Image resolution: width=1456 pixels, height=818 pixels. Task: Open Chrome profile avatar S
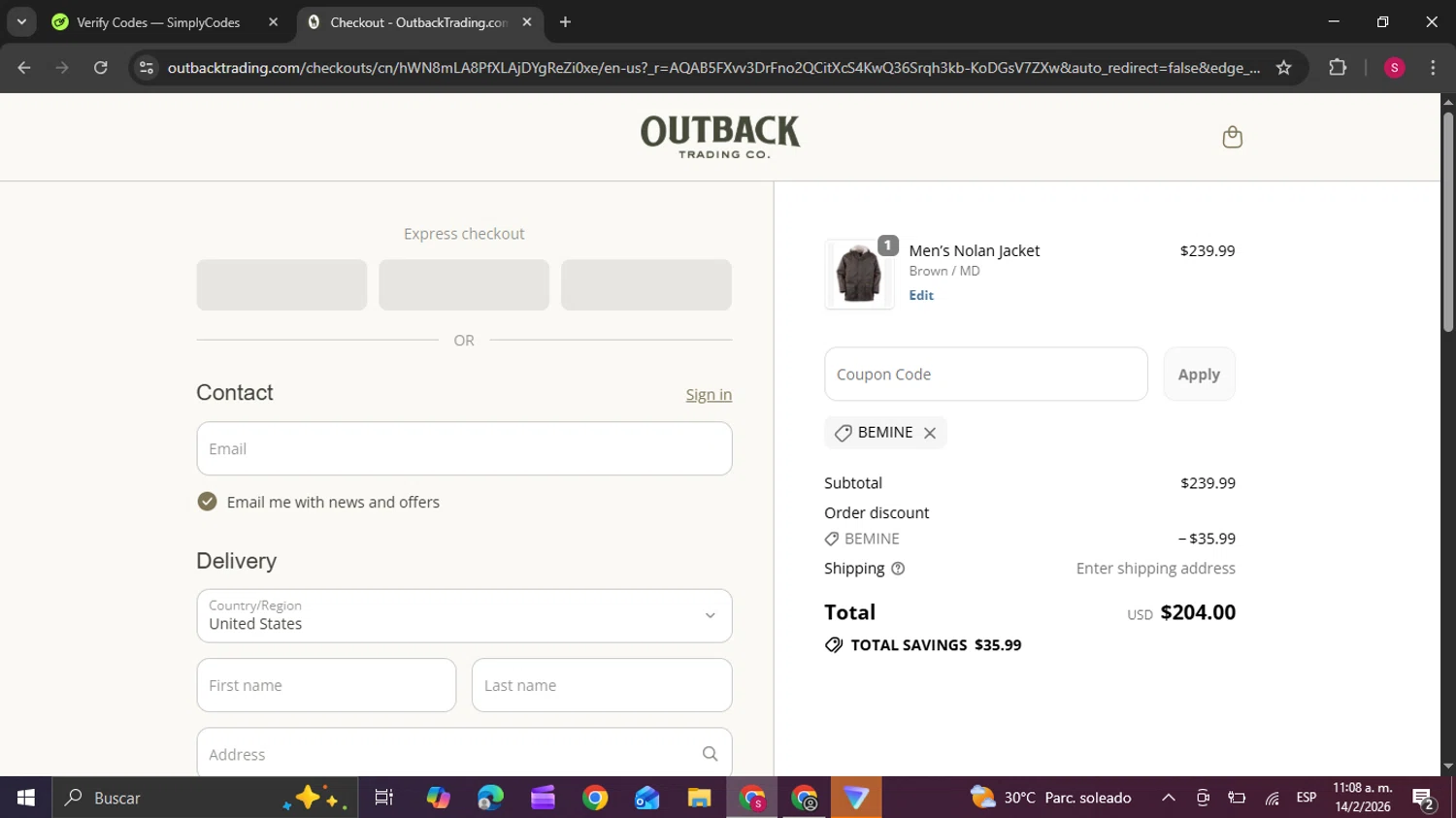[x=1394, y=67]
